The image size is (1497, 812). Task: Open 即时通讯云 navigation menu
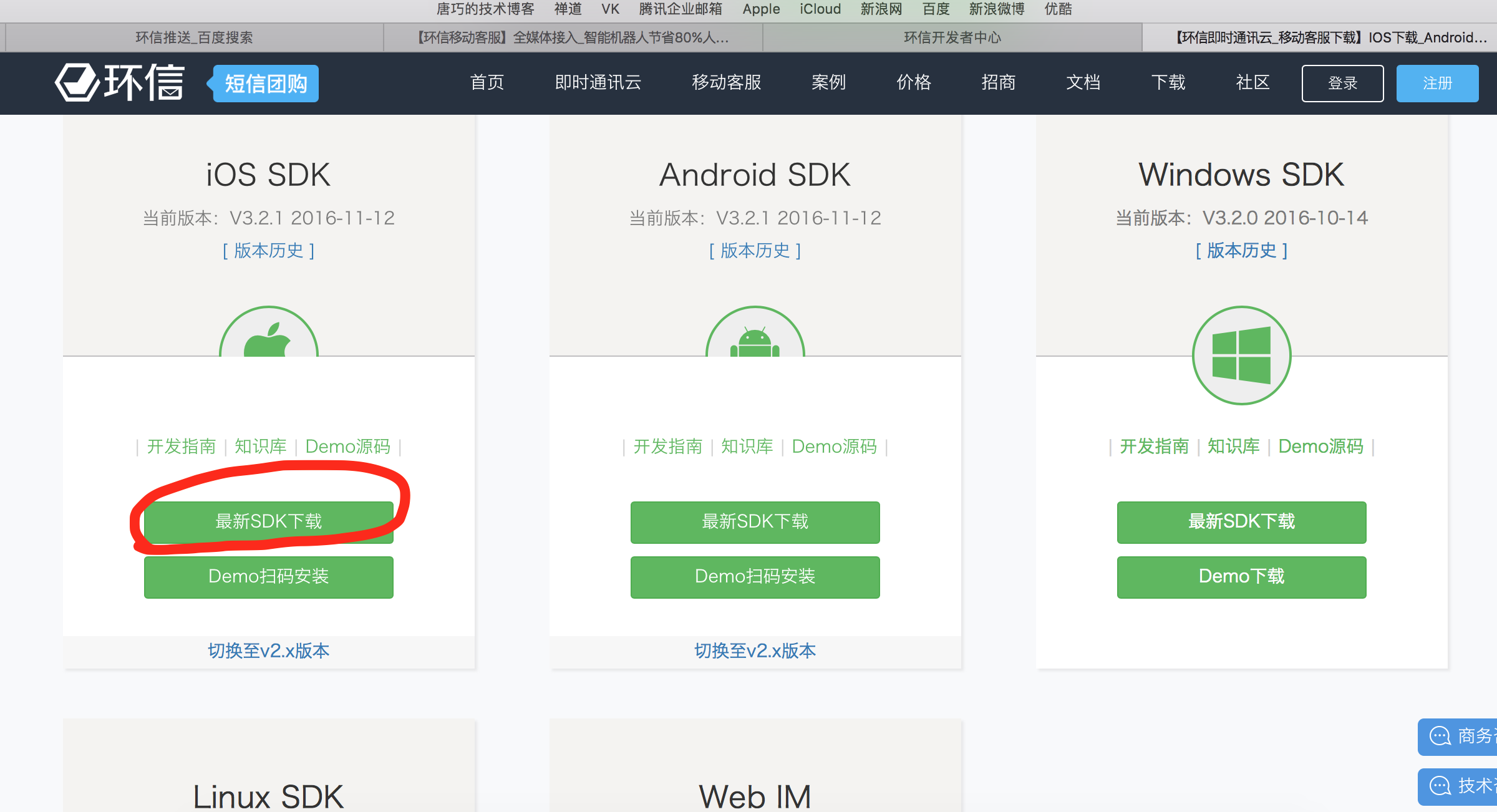pyautogui.click(x=598, y=82)
